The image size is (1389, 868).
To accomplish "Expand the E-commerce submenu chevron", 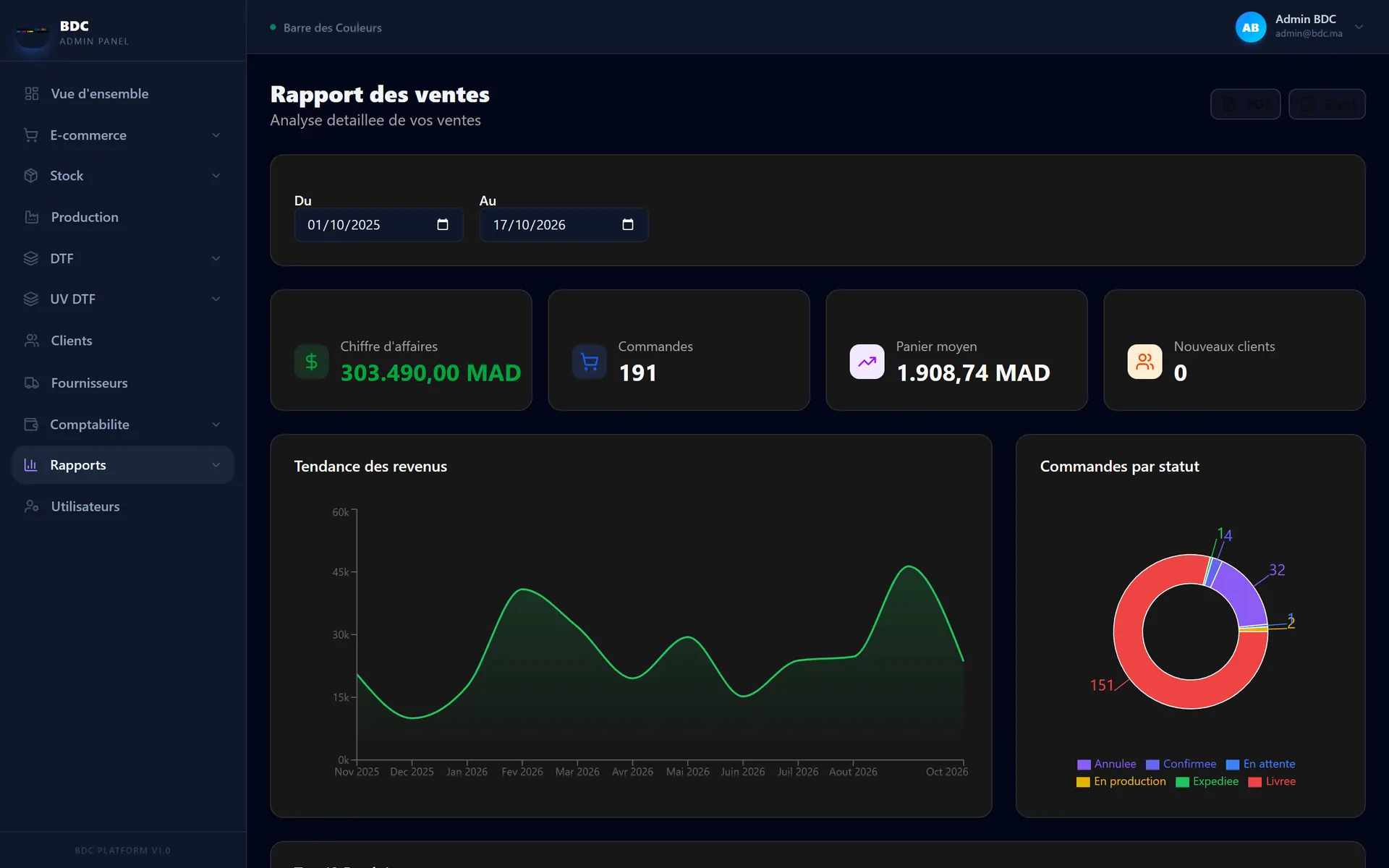I will click(216, 135).
